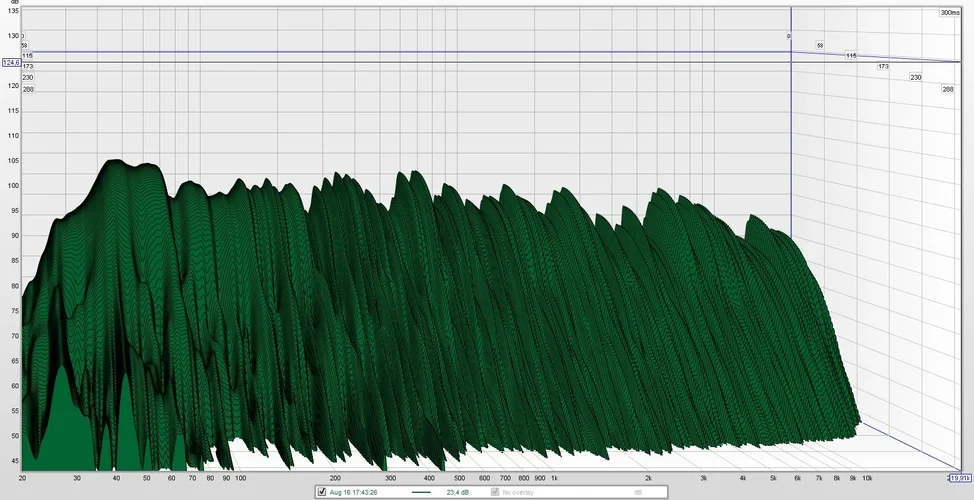974x500 pixels.
Task: Toggle the greyed-out No overlay checkbox
Action: (495, 492)
